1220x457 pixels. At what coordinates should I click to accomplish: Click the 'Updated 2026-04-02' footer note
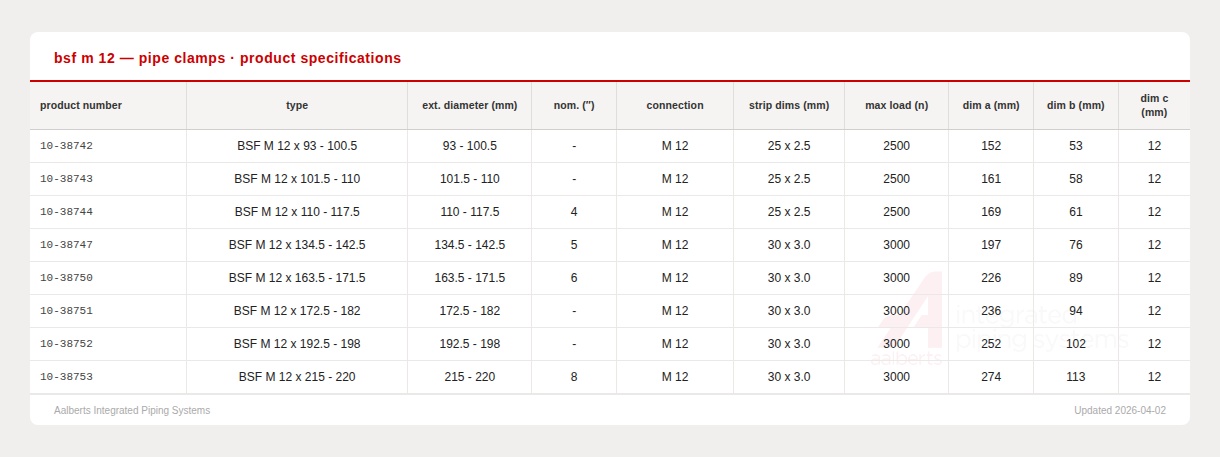point(1120,410)
